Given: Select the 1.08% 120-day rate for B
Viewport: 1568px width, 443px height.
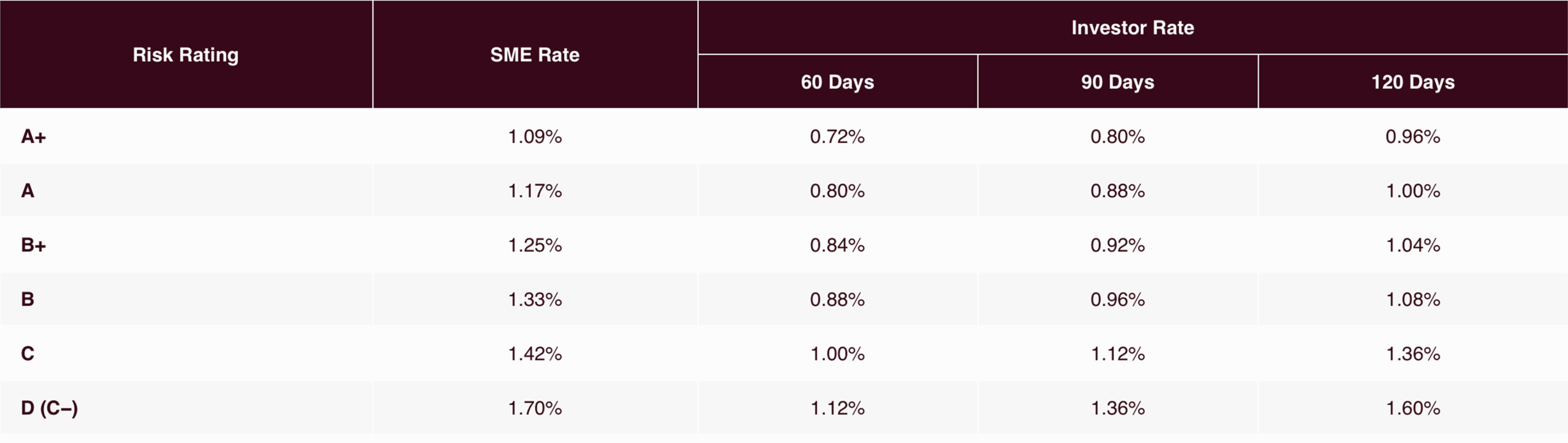Looking at the screenshot, I should pyautogui.click(x=1412, y=300).
